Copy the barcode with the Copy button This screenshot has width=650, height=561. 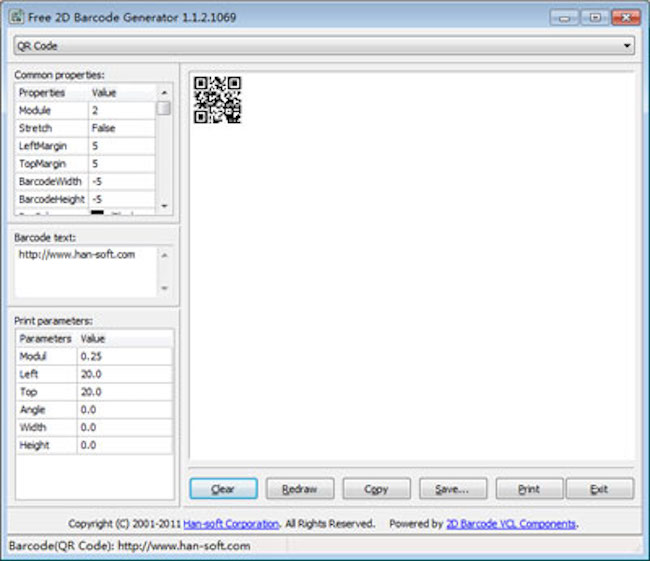coord(376,489)
